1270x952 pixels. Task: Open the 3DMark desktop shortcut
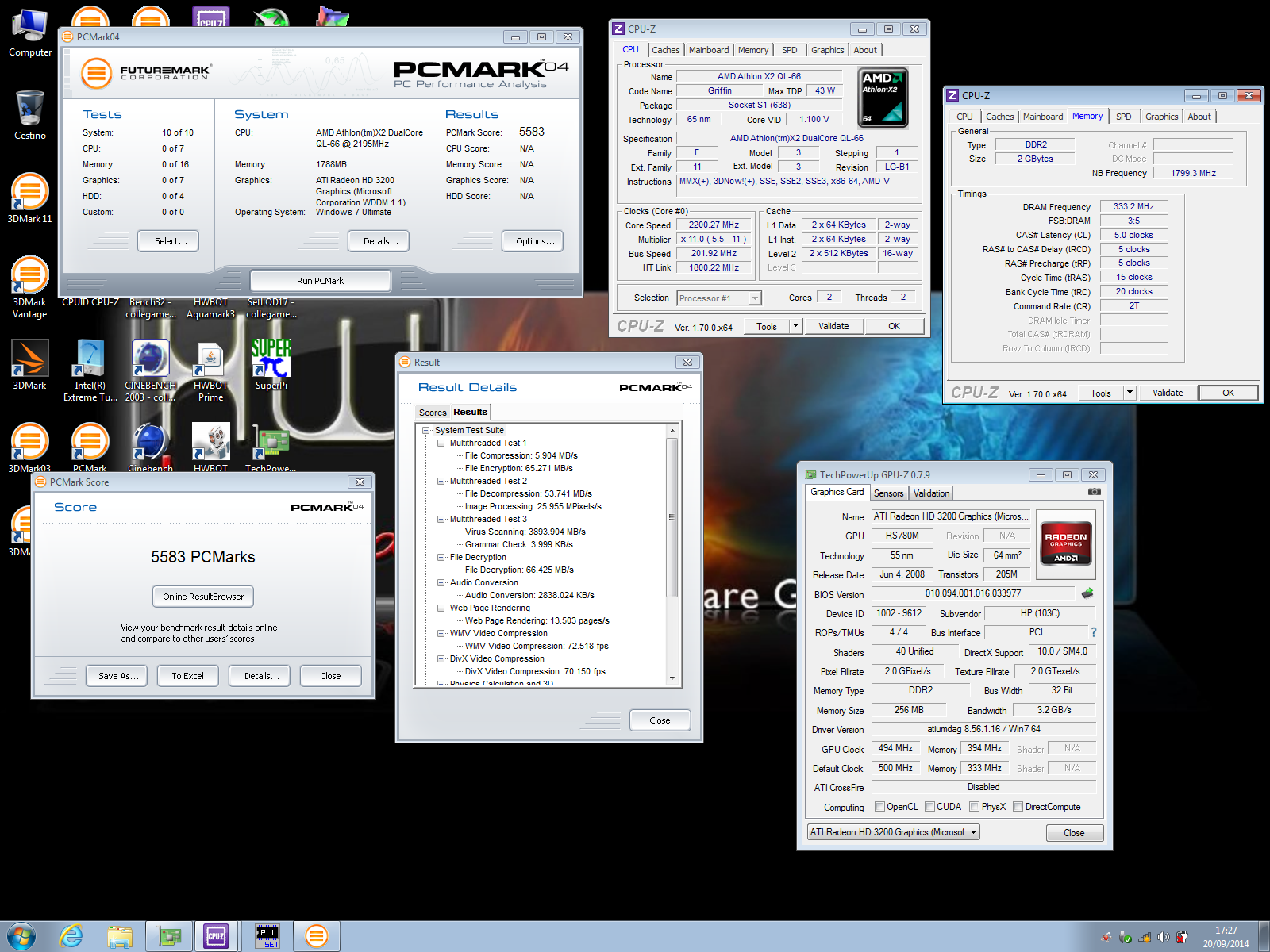pyautogui.click(x=30, y=365)
